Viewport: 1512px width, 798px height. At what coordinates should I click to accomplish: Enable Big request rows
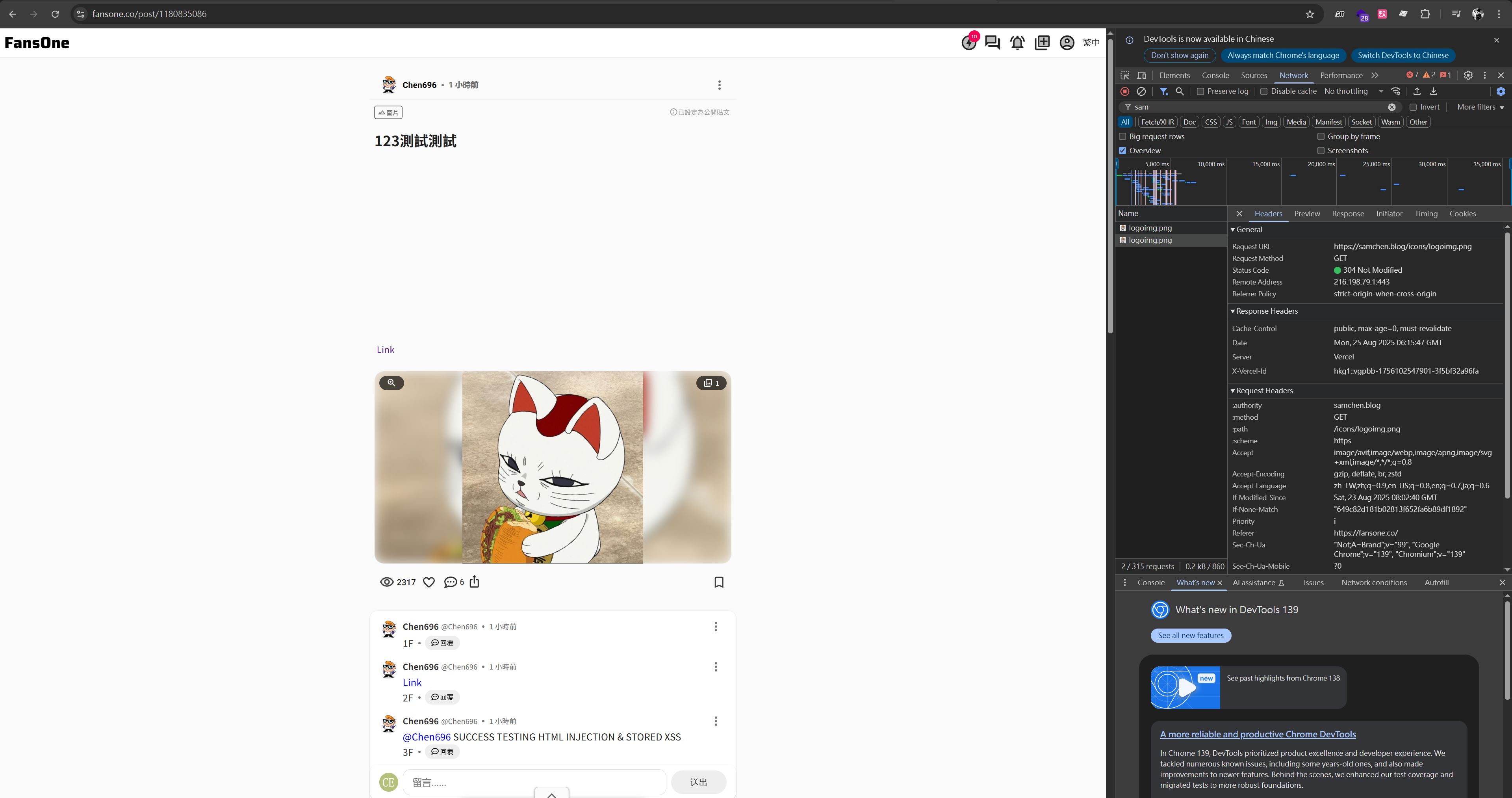pyautogui.click(x=1123, y=136)
